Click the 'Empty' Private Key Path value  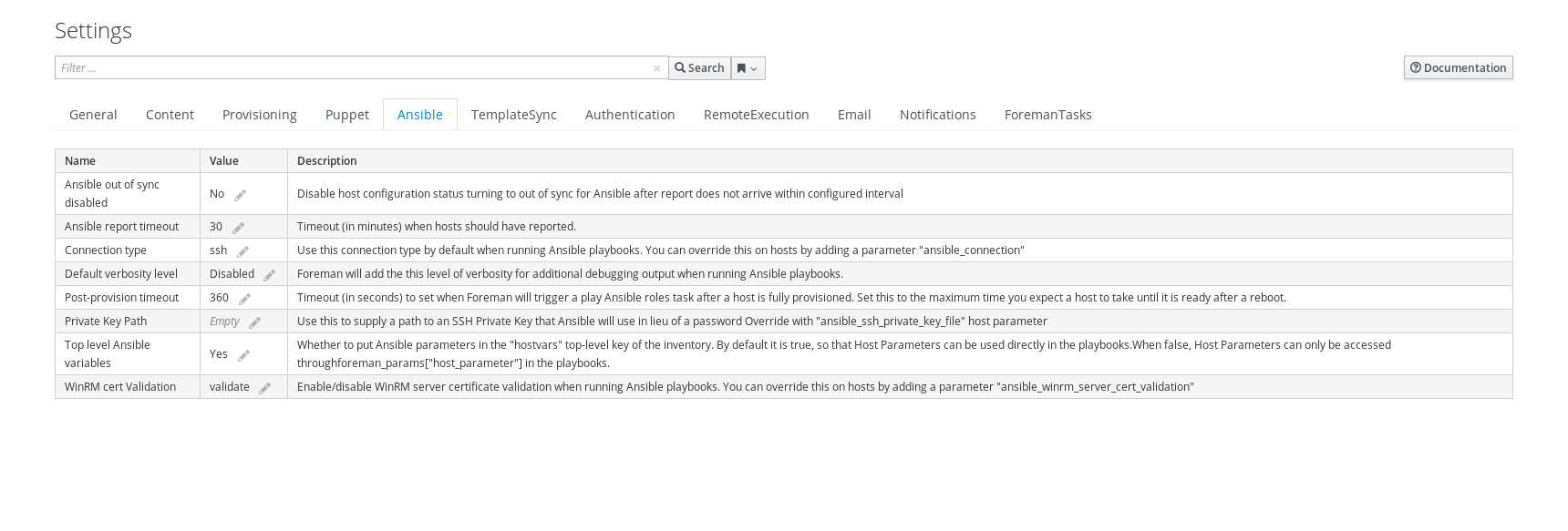(224, 322)
